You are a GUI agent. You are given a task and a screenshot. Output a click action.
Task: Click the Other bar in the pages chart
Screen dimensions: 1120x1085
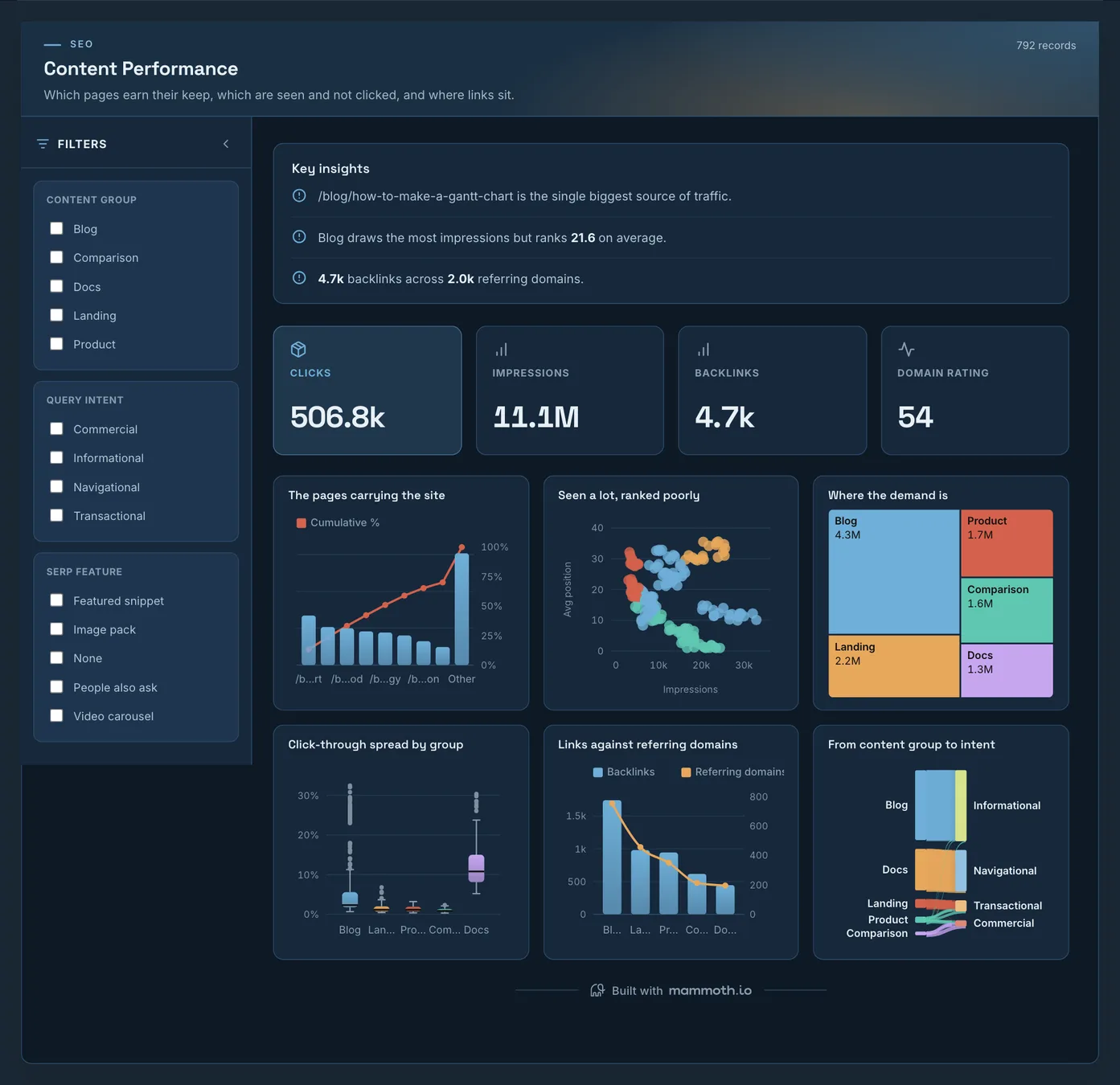[462, 609]
